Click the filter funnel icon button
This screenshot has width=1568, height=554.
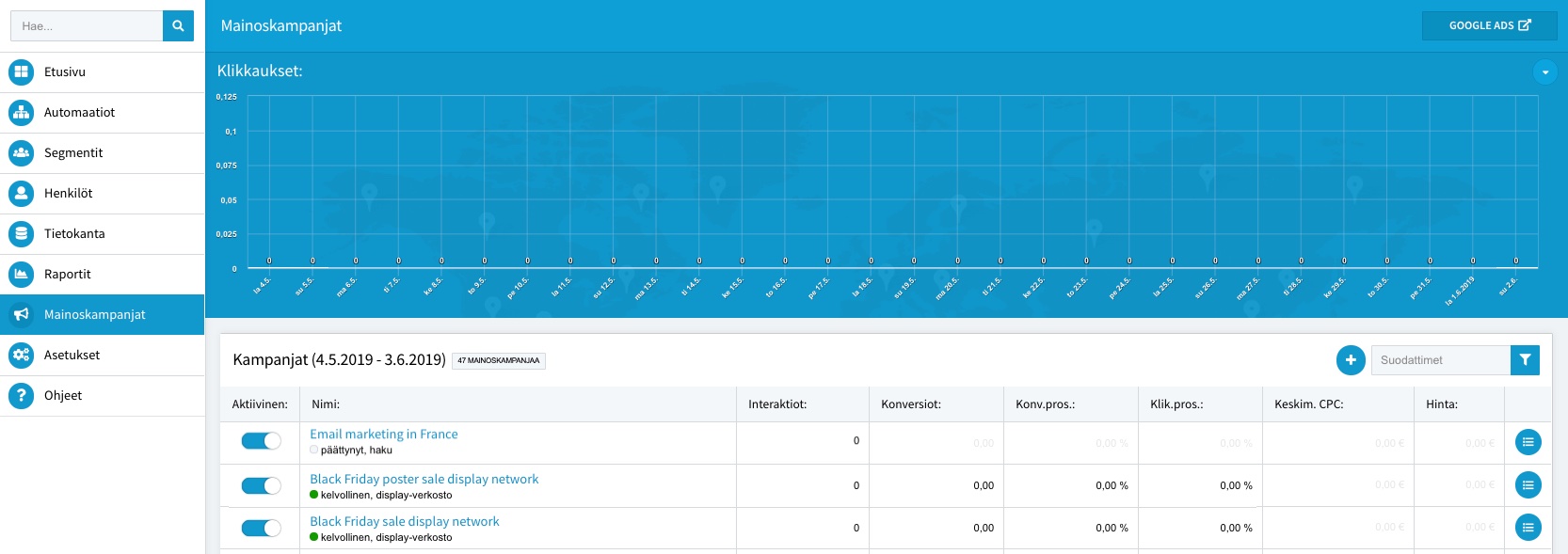point(1525,360)
